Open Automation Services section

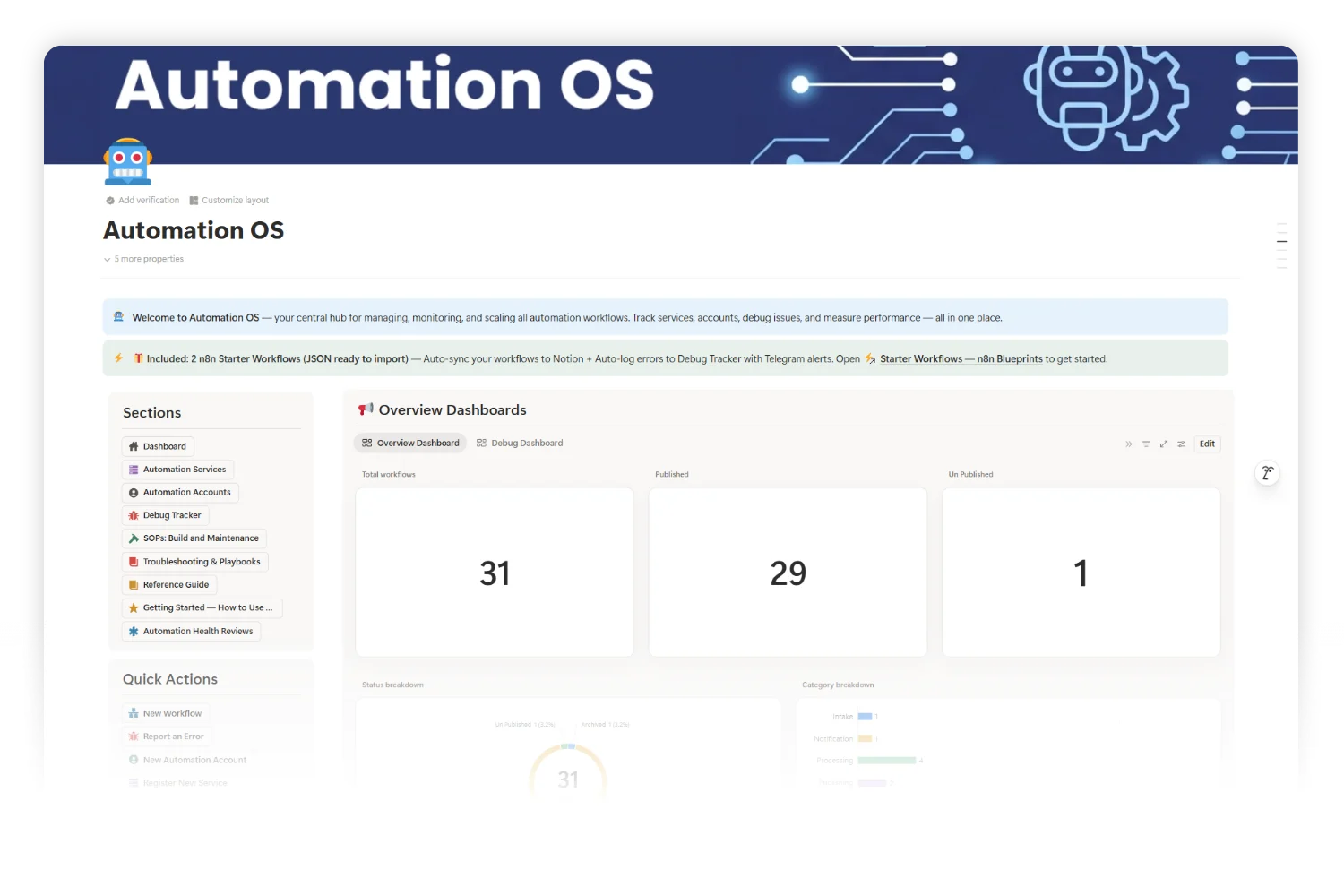click(x=177, y=470)
